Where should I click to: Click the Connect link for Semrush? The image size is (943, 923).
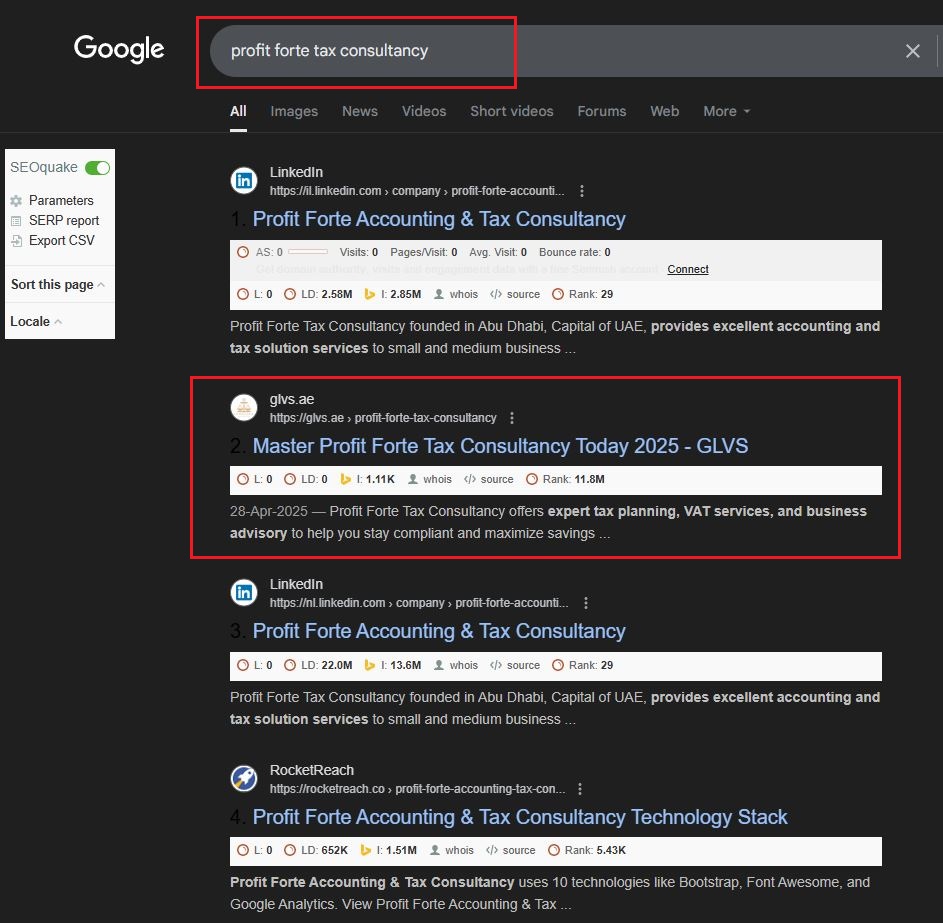[688, 270]
